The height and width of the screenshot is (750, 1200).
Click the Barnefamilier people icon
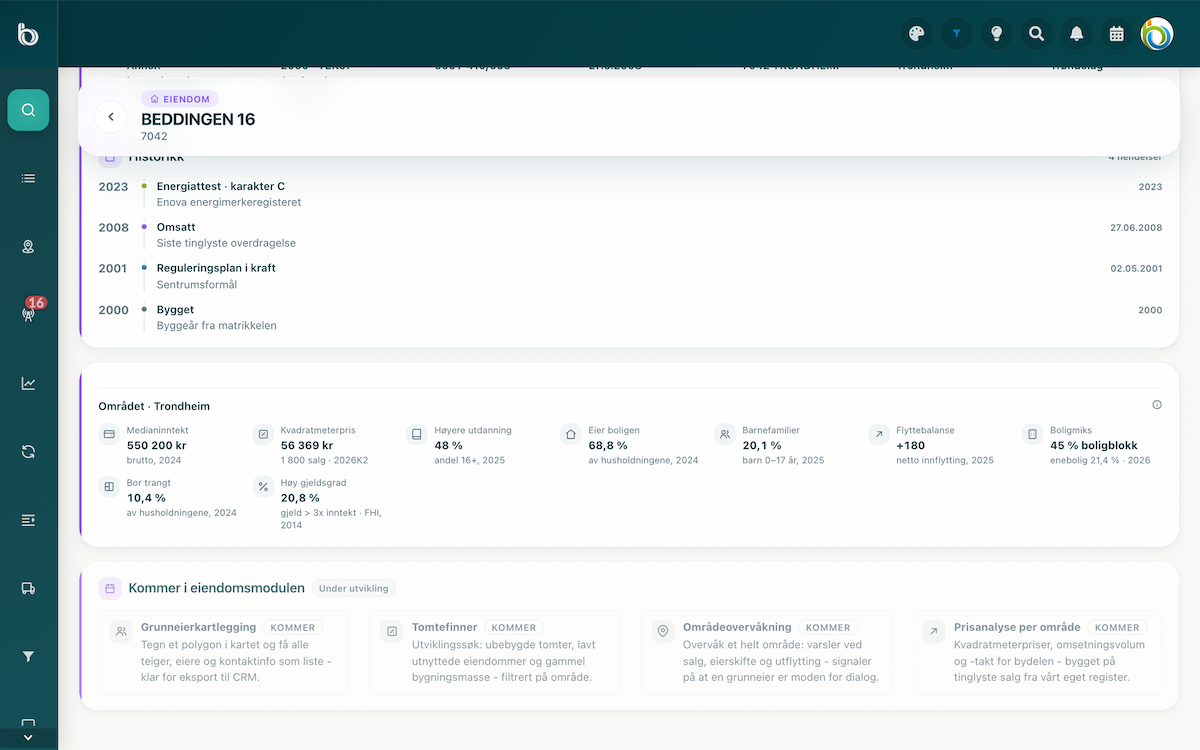point(725,435)
